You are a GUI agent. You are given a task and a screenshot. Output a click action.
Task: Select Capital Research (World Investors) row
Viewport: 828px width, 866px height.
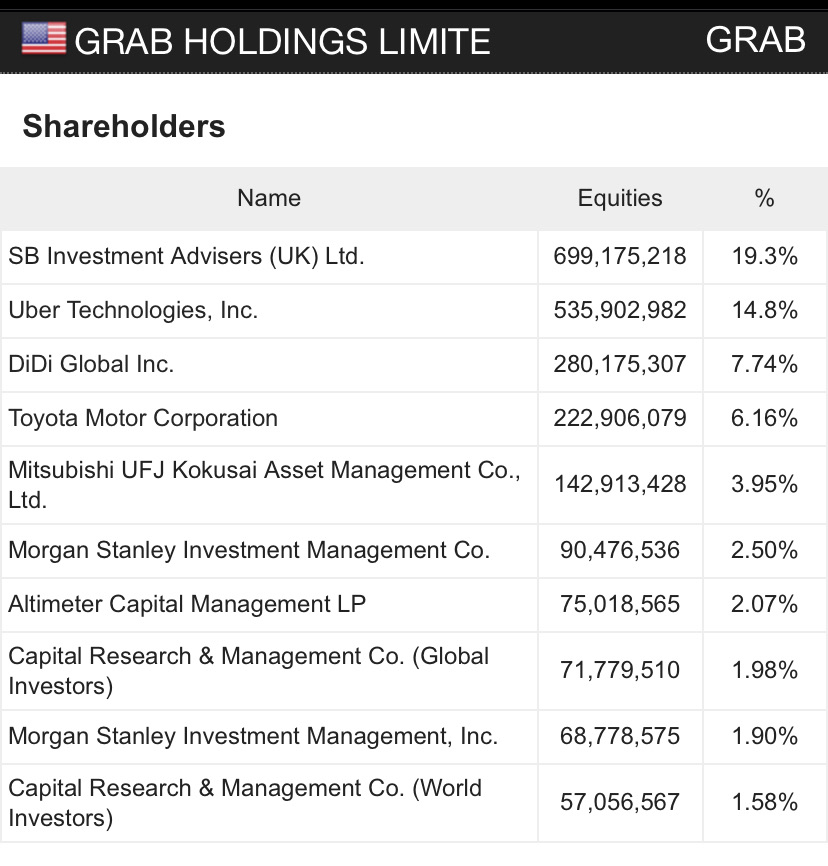click(244, 803)
